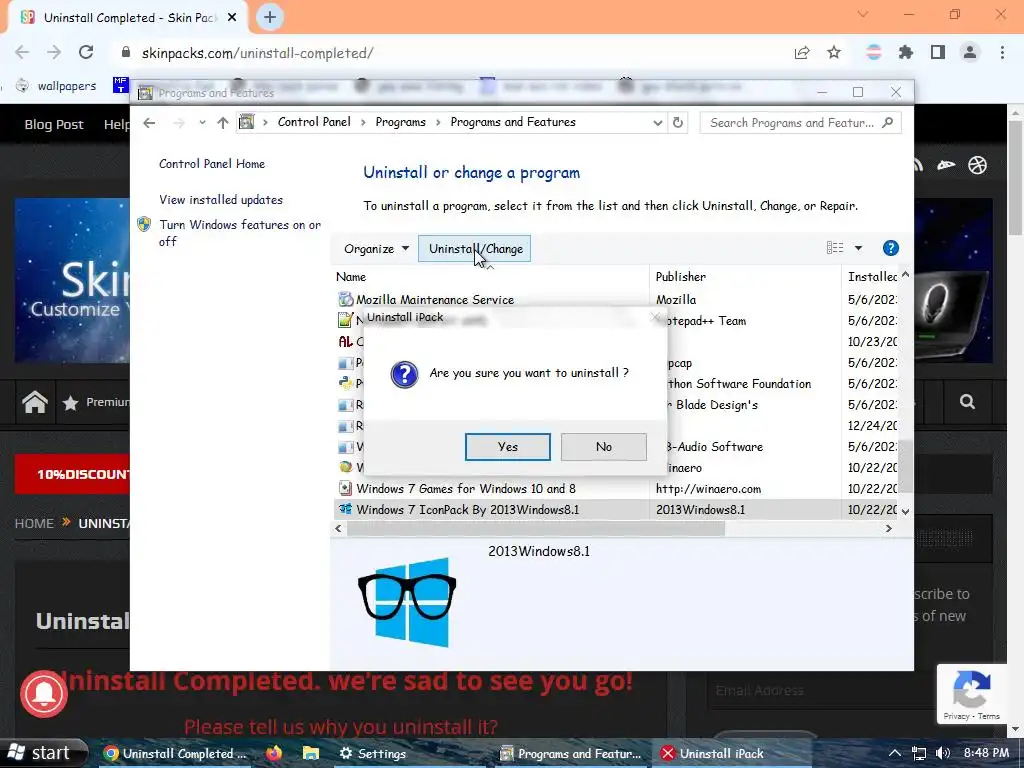This screenshot has height=768, width=1024.
Task: Select Programs in the breadcrumb path
Action: pos(400,122)
